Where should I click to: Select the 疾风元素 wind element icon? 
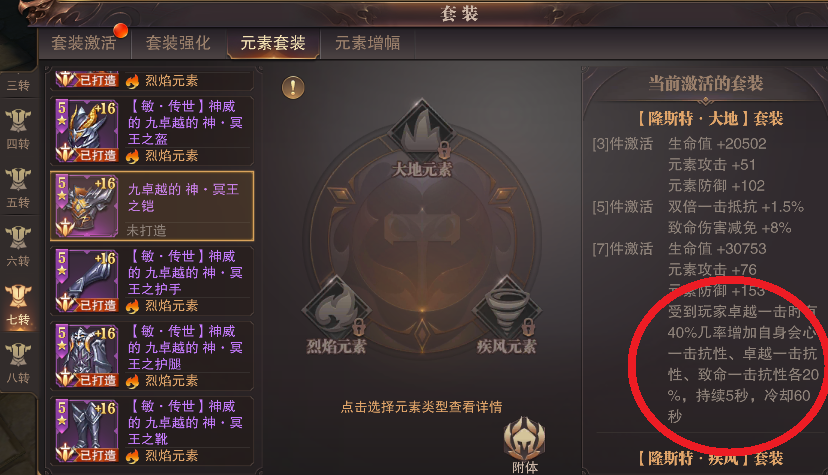point(506,309)
